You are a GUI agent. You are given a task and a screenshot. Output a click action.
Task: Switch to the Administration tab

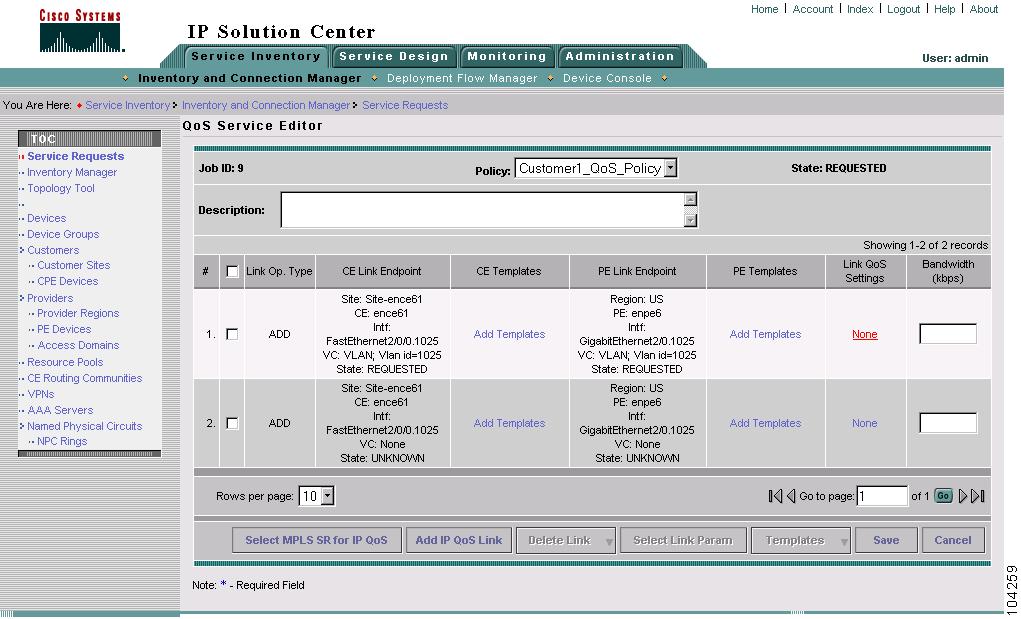(620, 57)
